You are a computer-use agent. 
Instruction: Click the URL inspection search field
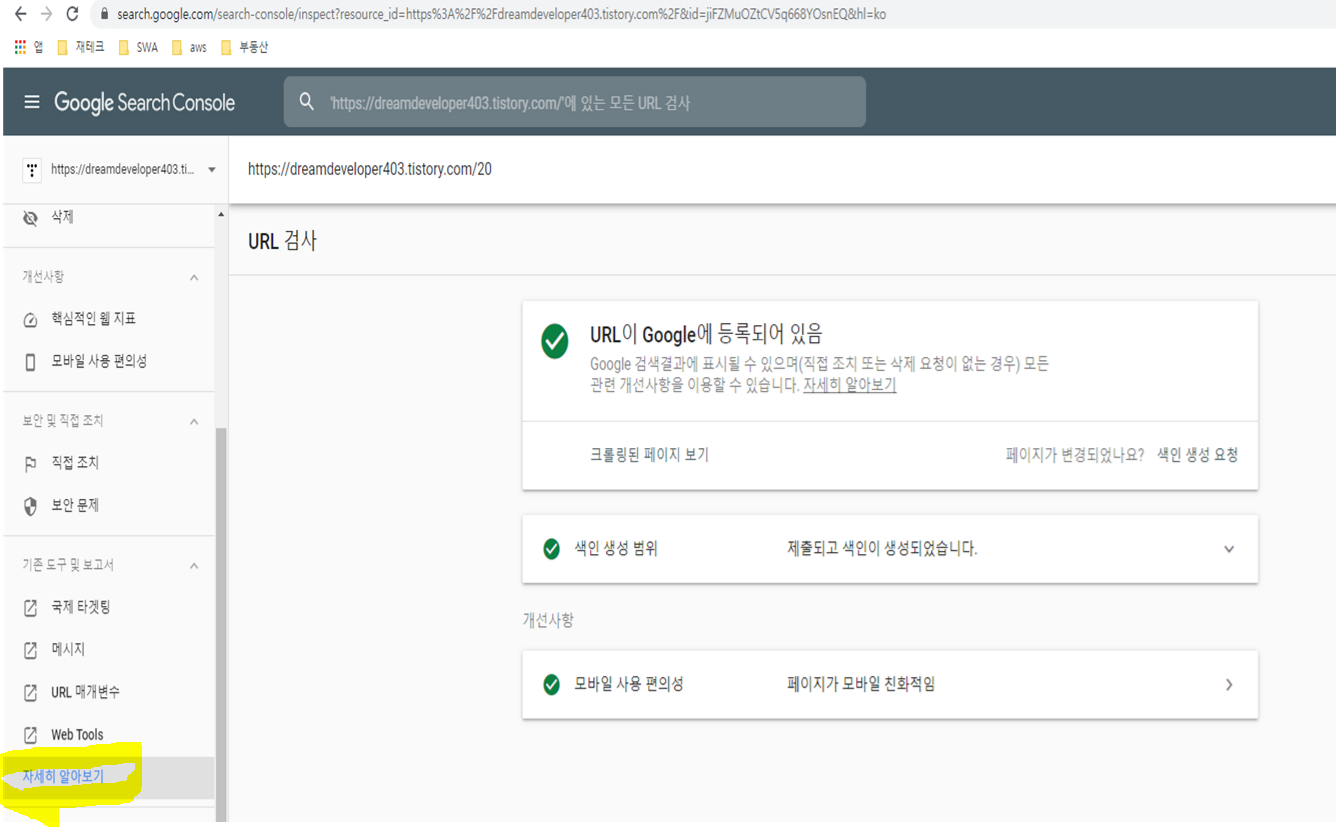coord(575,102)
